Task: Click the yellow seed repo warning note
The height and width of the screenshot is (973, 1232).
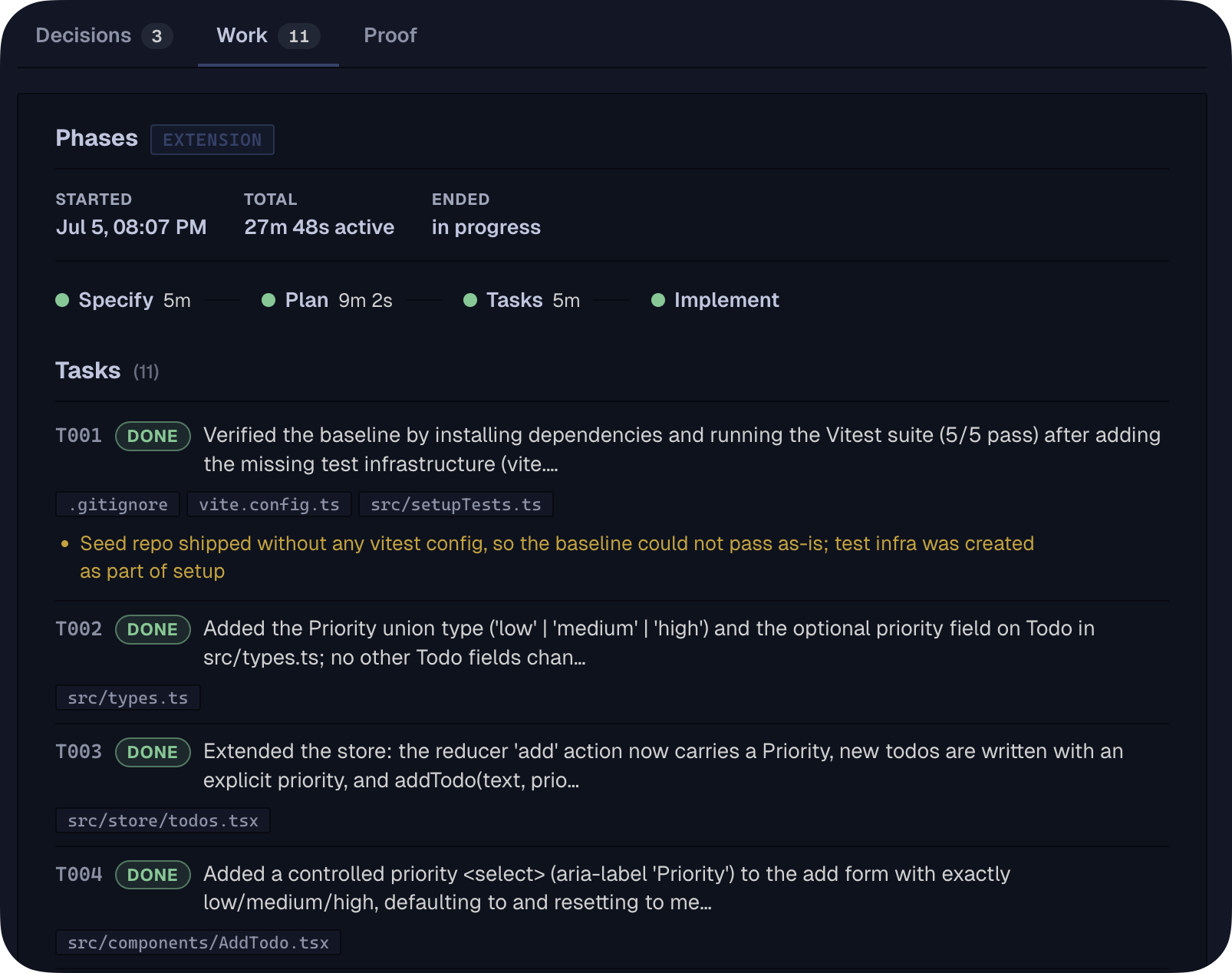Action: [x=557, y=557]
